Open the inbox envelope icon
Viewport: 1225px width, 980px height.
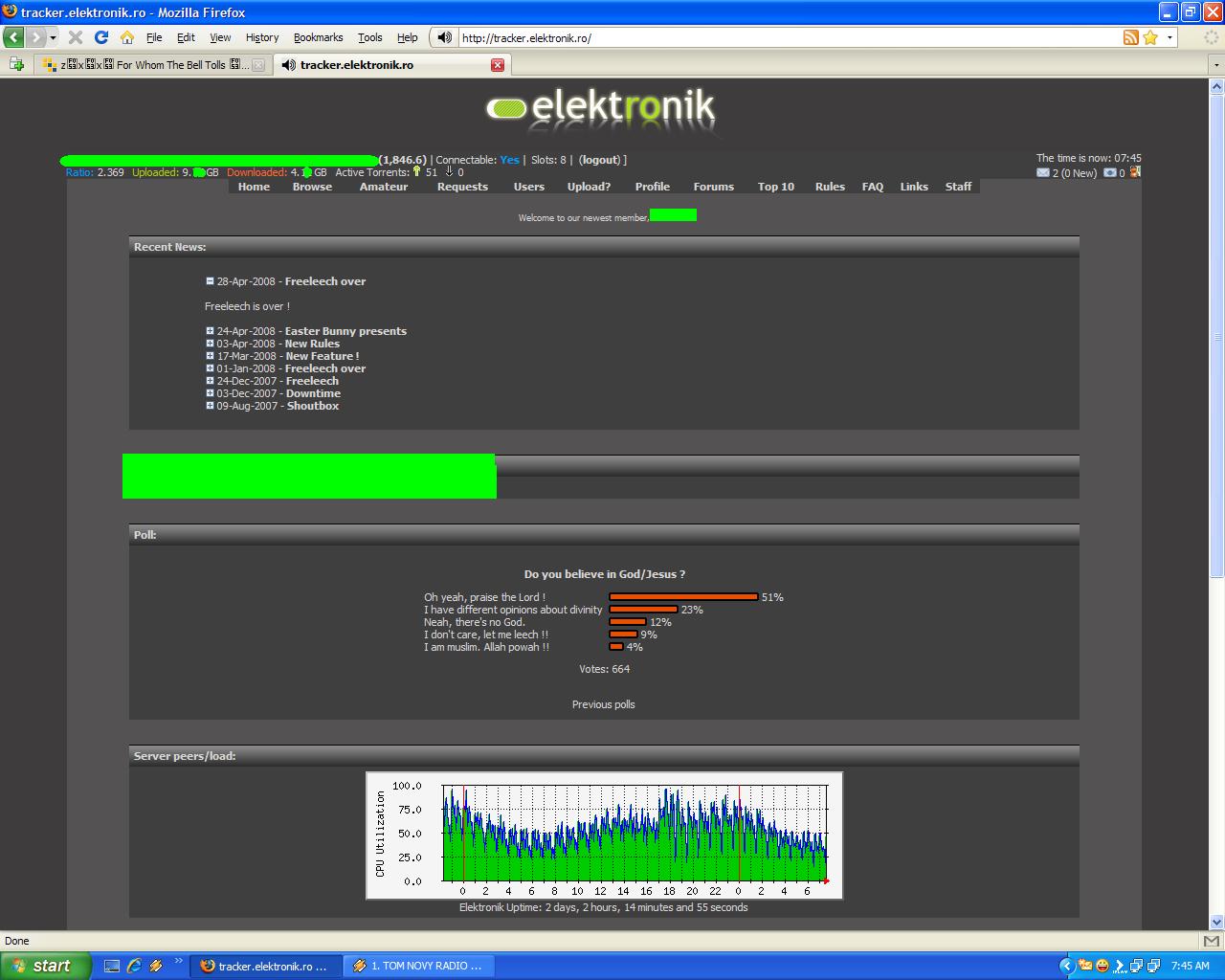1043,173
